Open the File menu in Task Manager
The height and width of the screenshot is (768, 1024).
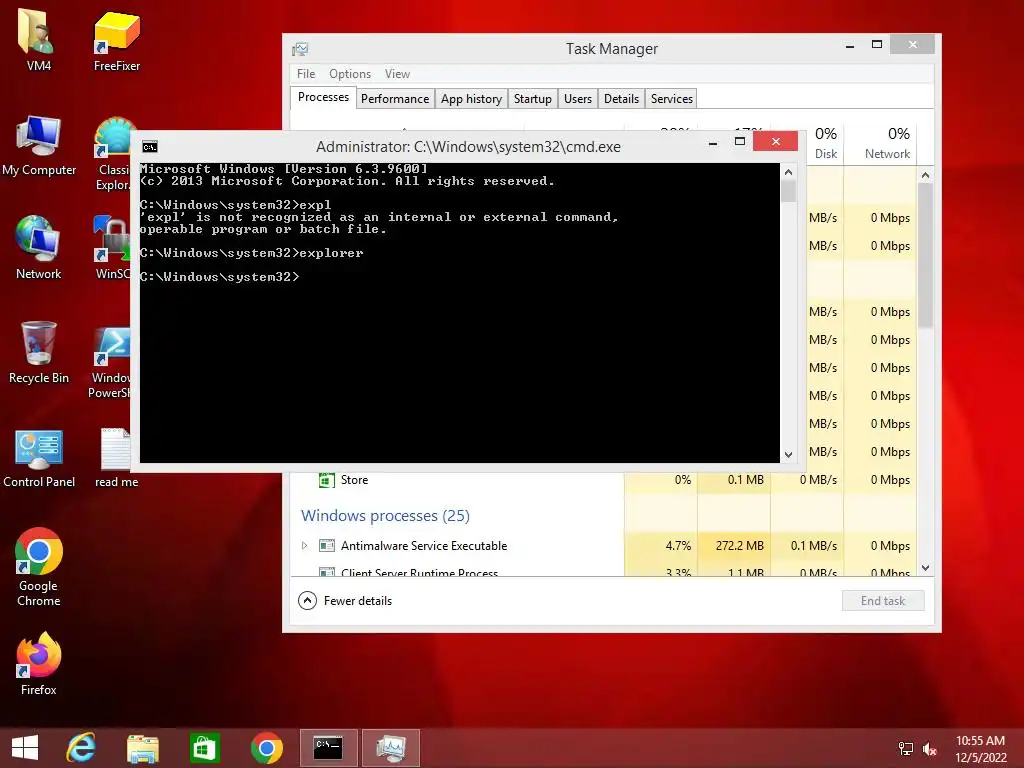click(306, 74)
